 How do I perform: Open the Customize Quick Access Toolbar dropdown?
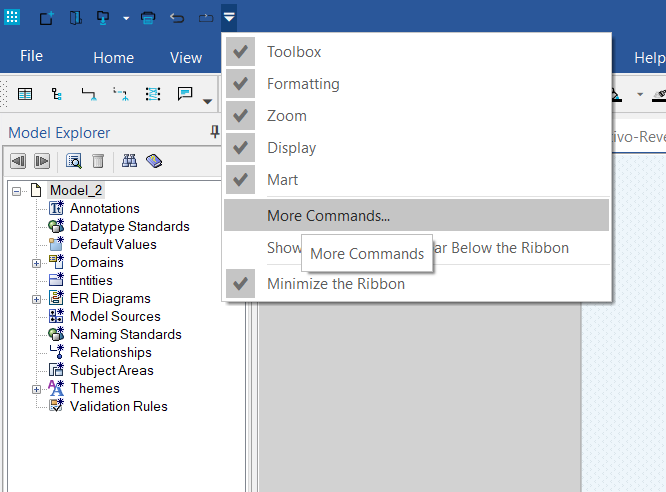(x=229, y=17)
